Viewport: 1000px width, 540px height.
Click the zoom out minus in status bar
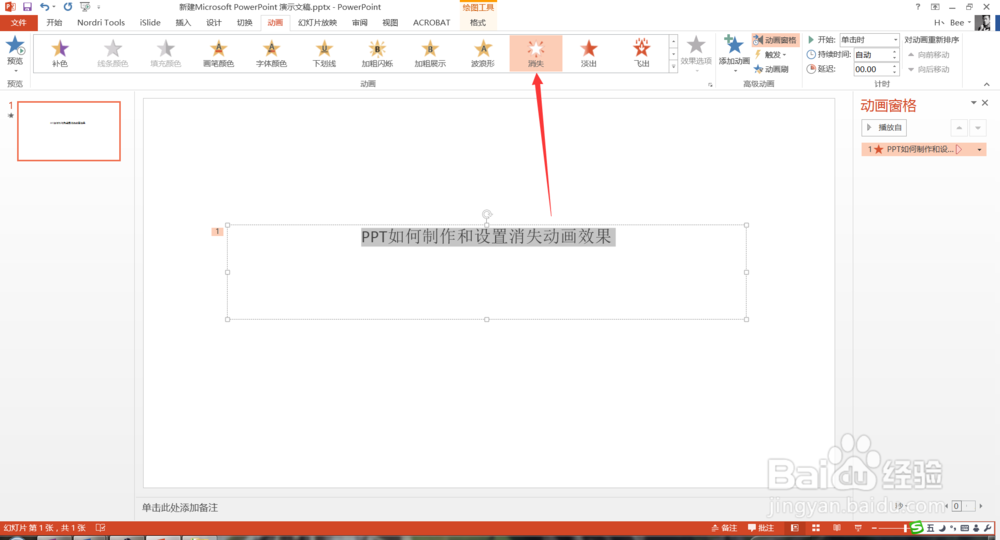[x=874, y=528]
